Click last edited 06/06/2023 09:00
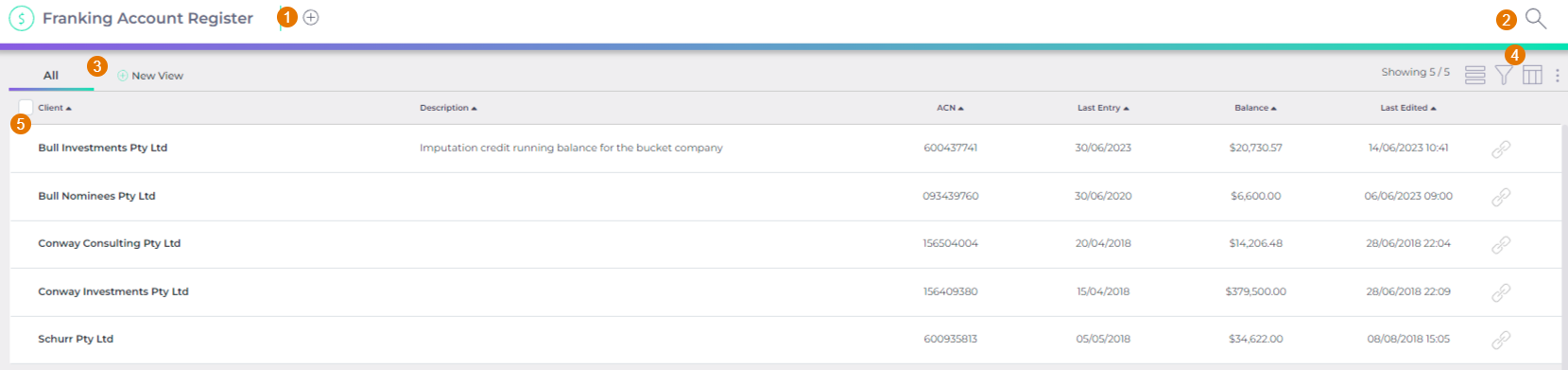The width and height of the screenshot is (1568, 370). [x=1408, y=196]
